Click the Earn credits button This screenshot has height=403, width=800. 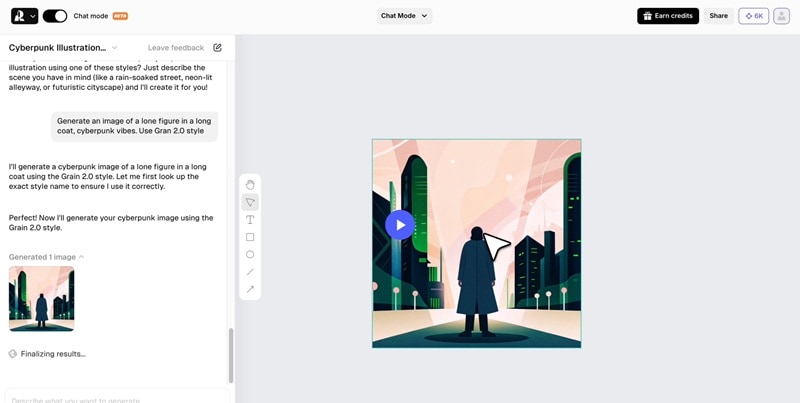[x=668, y=16]
